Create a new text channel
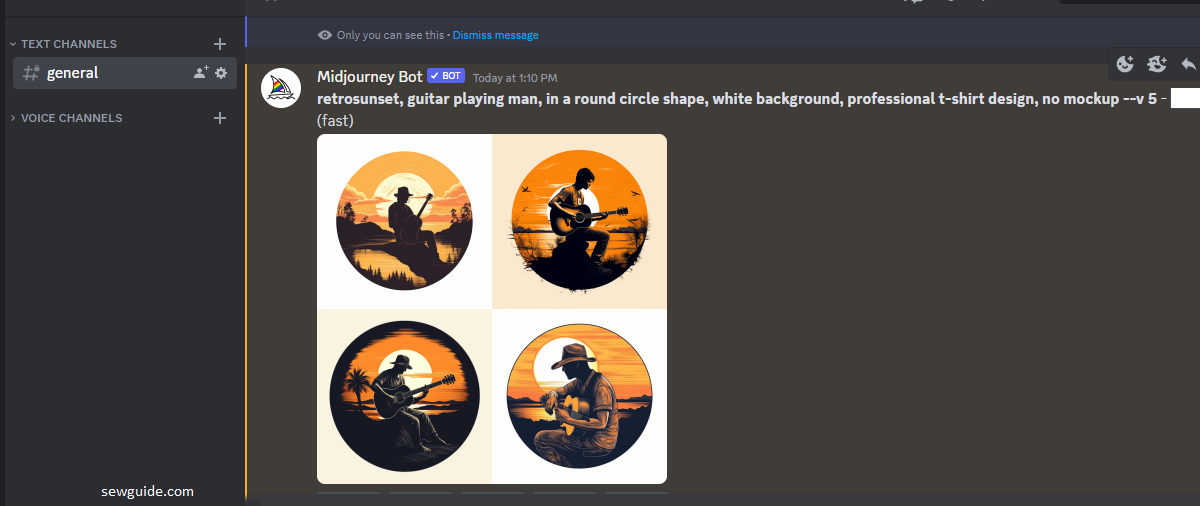The height and width of the screenshot is (506, 1200). tap(220, 44)
